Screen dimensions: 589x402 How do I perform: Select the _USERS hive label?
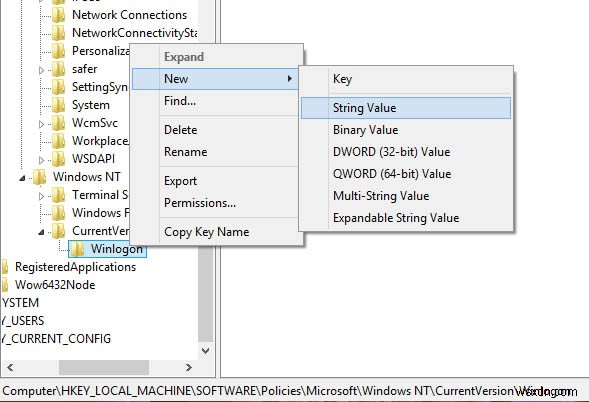[23, 321]
